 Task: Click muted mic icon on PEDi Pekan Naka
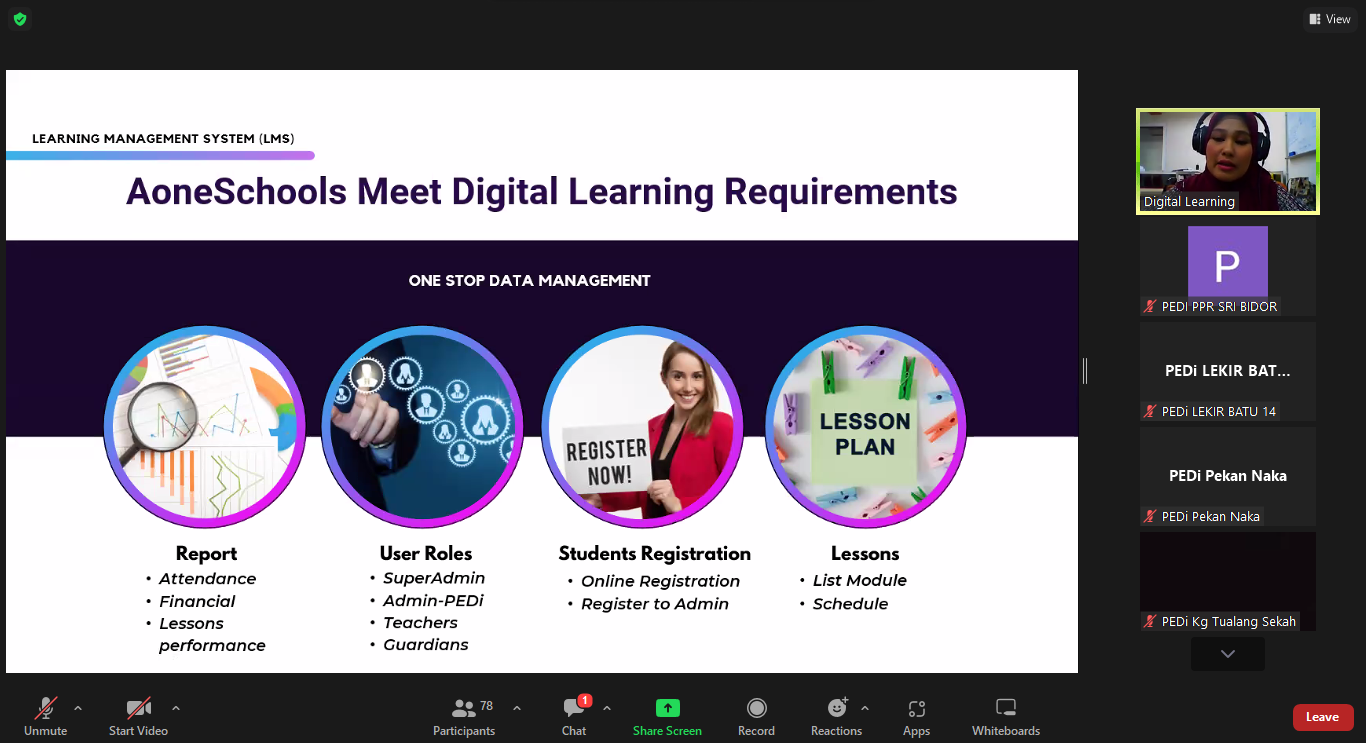click(1151, 516)
